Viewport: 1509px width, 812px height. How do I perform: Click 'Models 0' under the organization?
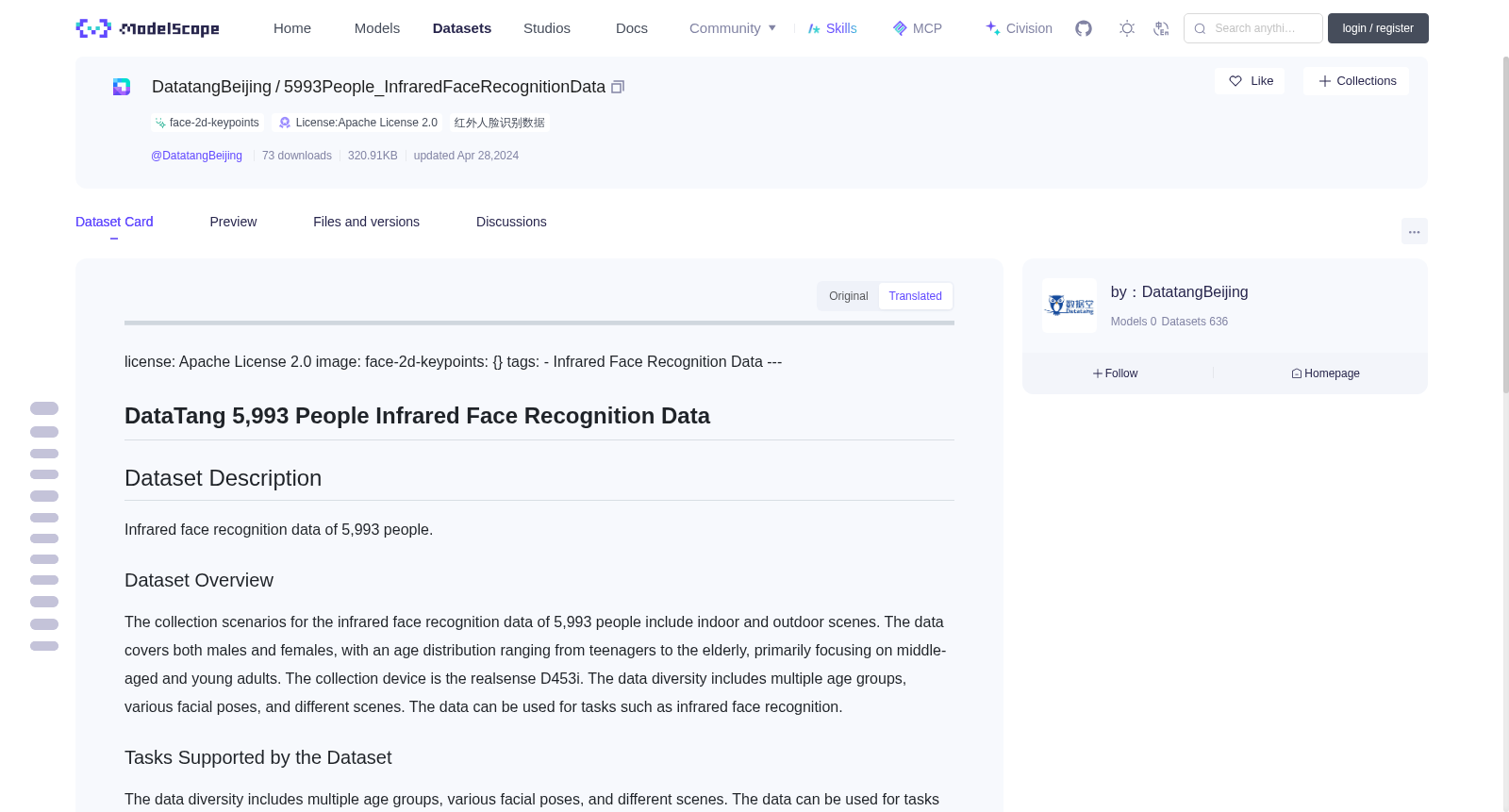coord(1134,322)
